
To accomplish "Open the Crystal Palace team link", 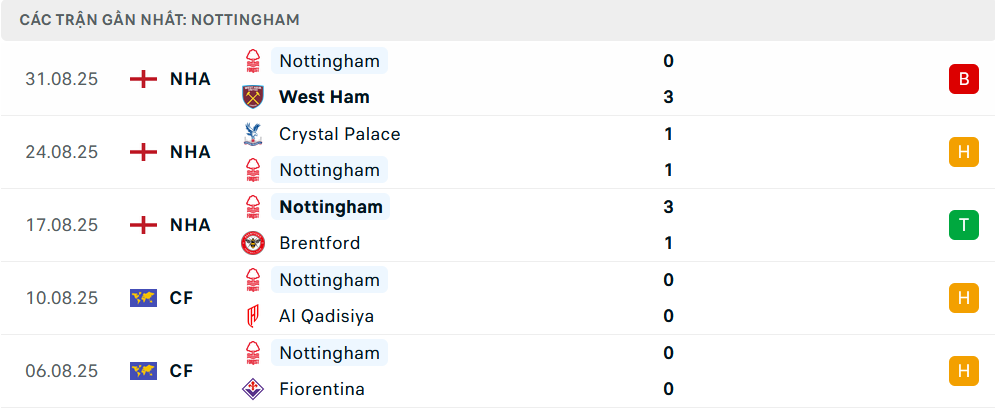I will [339, 134].
